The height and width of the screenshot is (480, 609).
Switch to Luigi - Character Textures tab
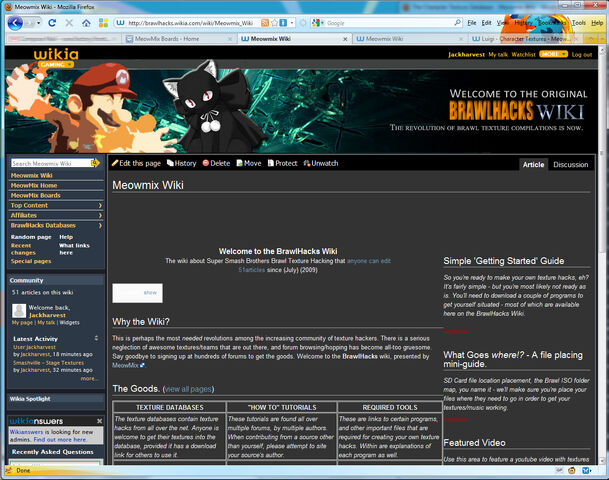click(x=524, y=39)
